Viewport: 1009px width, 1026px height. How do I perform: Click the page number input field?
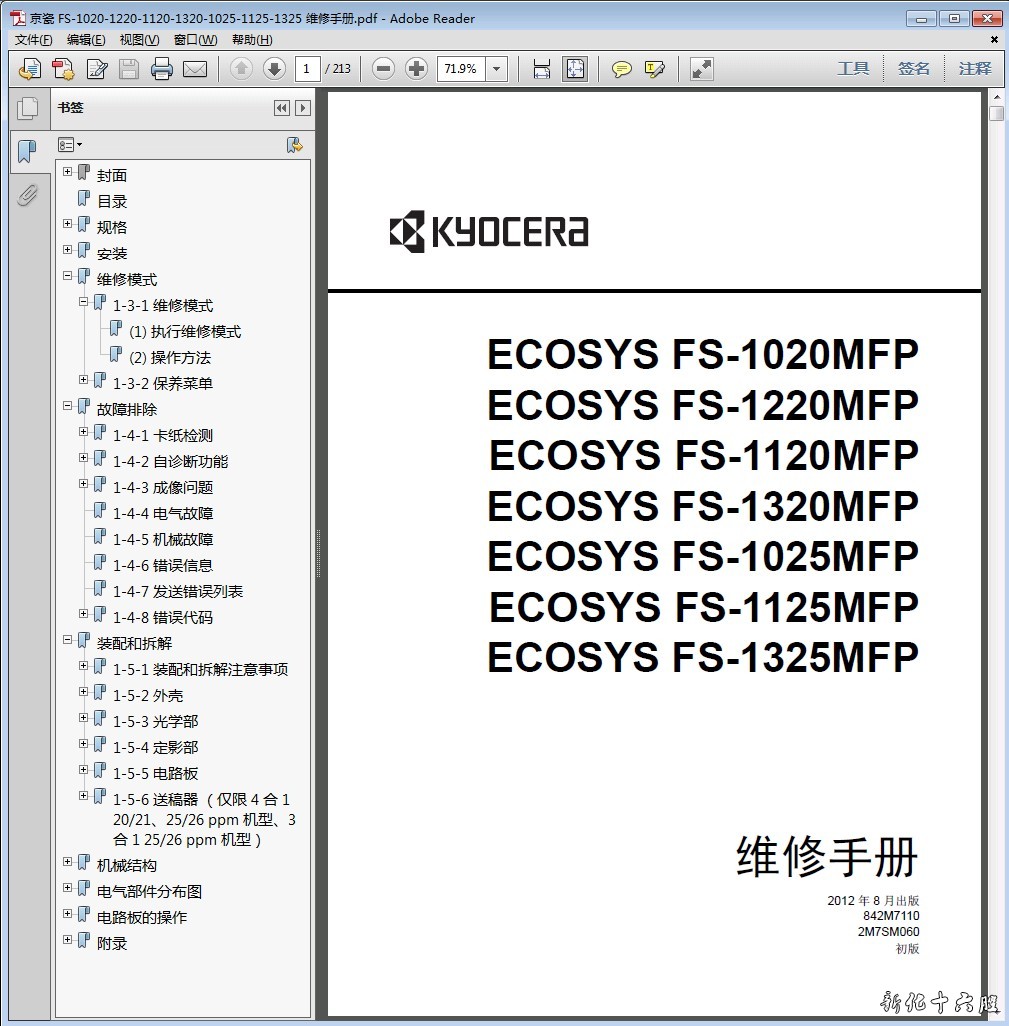[307, 69]
